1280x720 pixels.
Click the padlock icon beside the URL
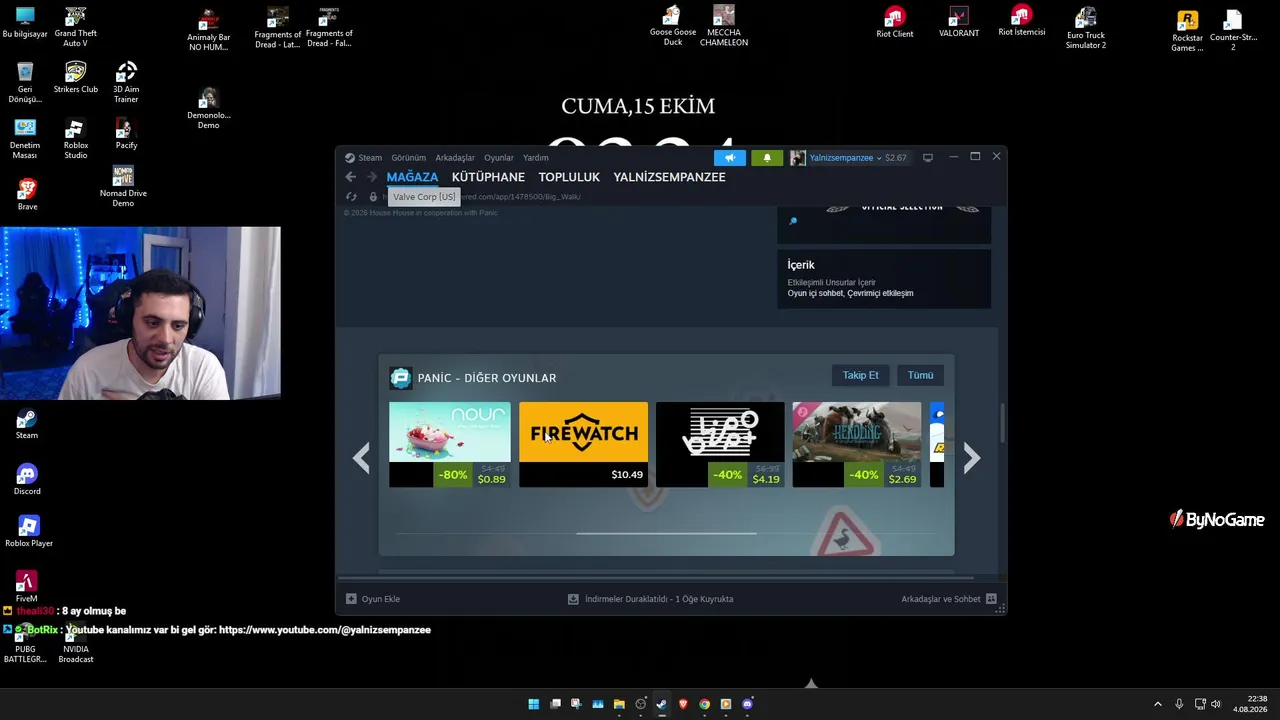(373, 197)
